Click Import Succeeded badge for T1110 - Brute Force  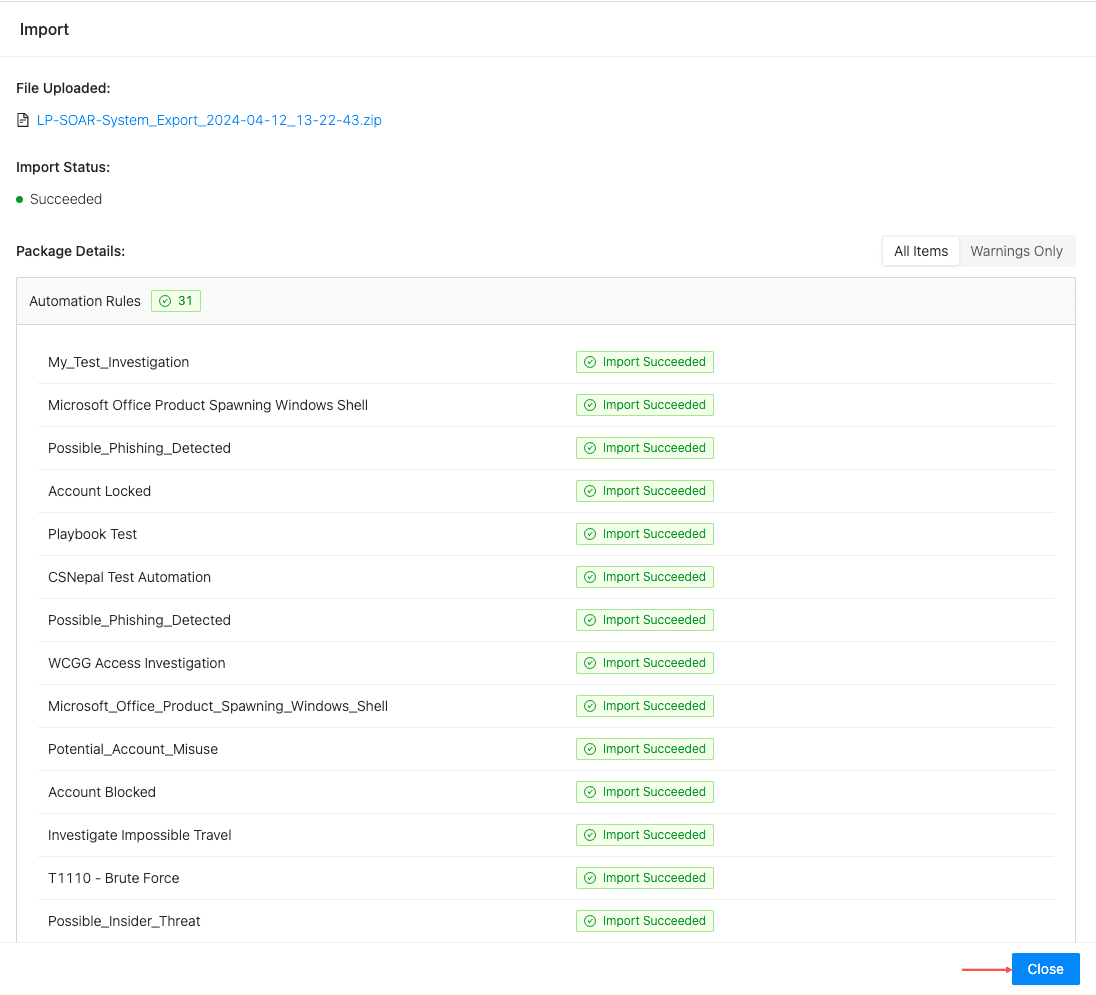pos(645,878)
